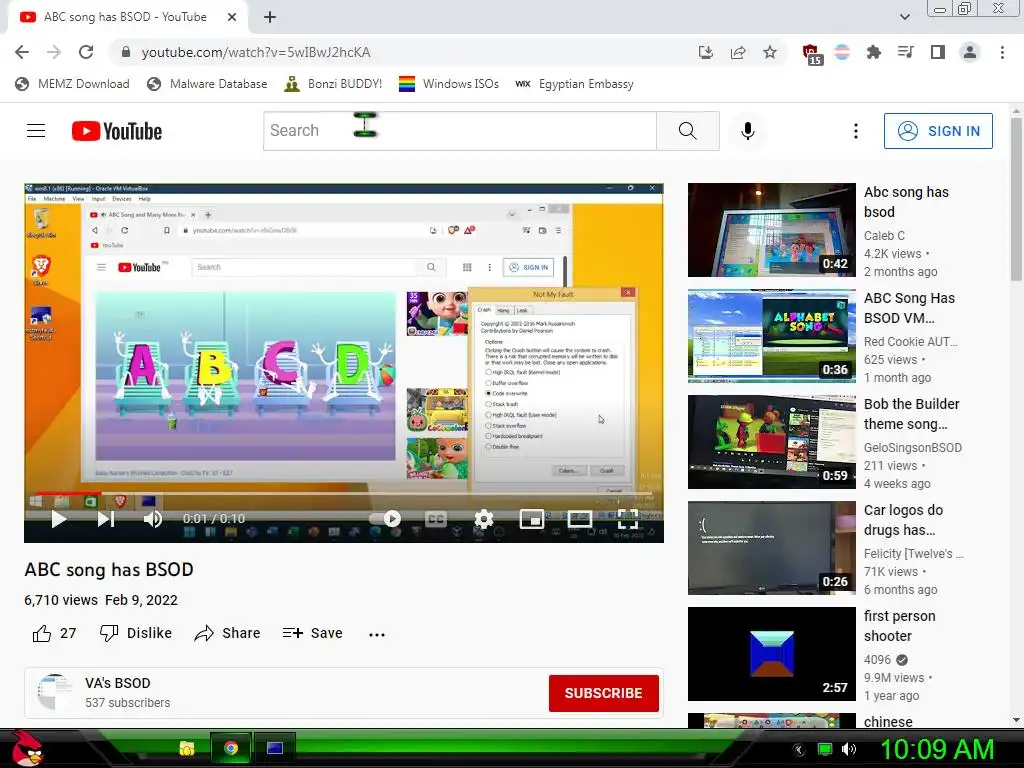Open Bob the Builder theme song video thumbnail

[771, 441]
